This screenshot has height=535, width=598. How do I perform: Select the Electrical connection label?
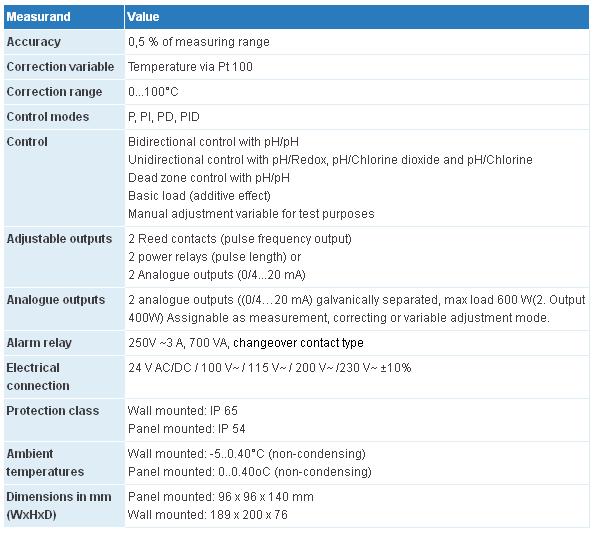click(38, 377)
